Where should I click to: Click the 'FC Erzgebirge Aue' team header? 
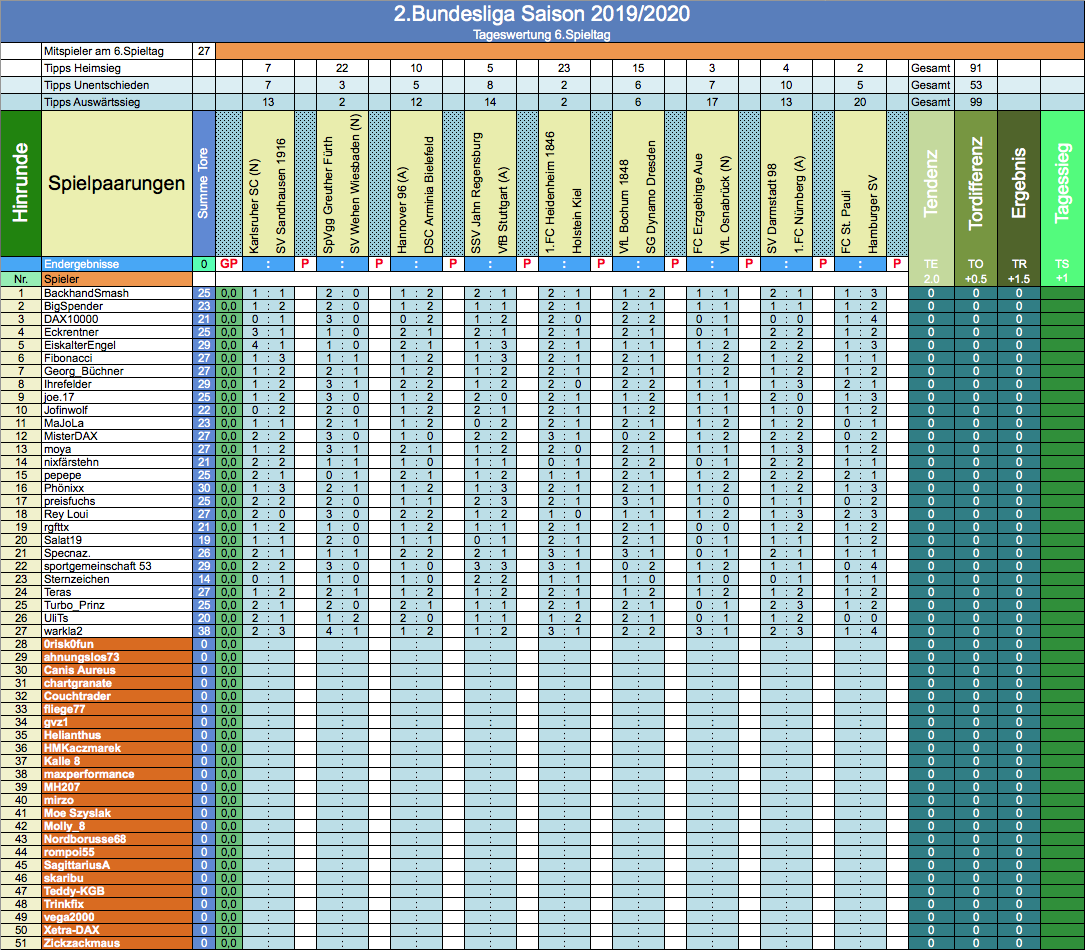click(699, 203)
